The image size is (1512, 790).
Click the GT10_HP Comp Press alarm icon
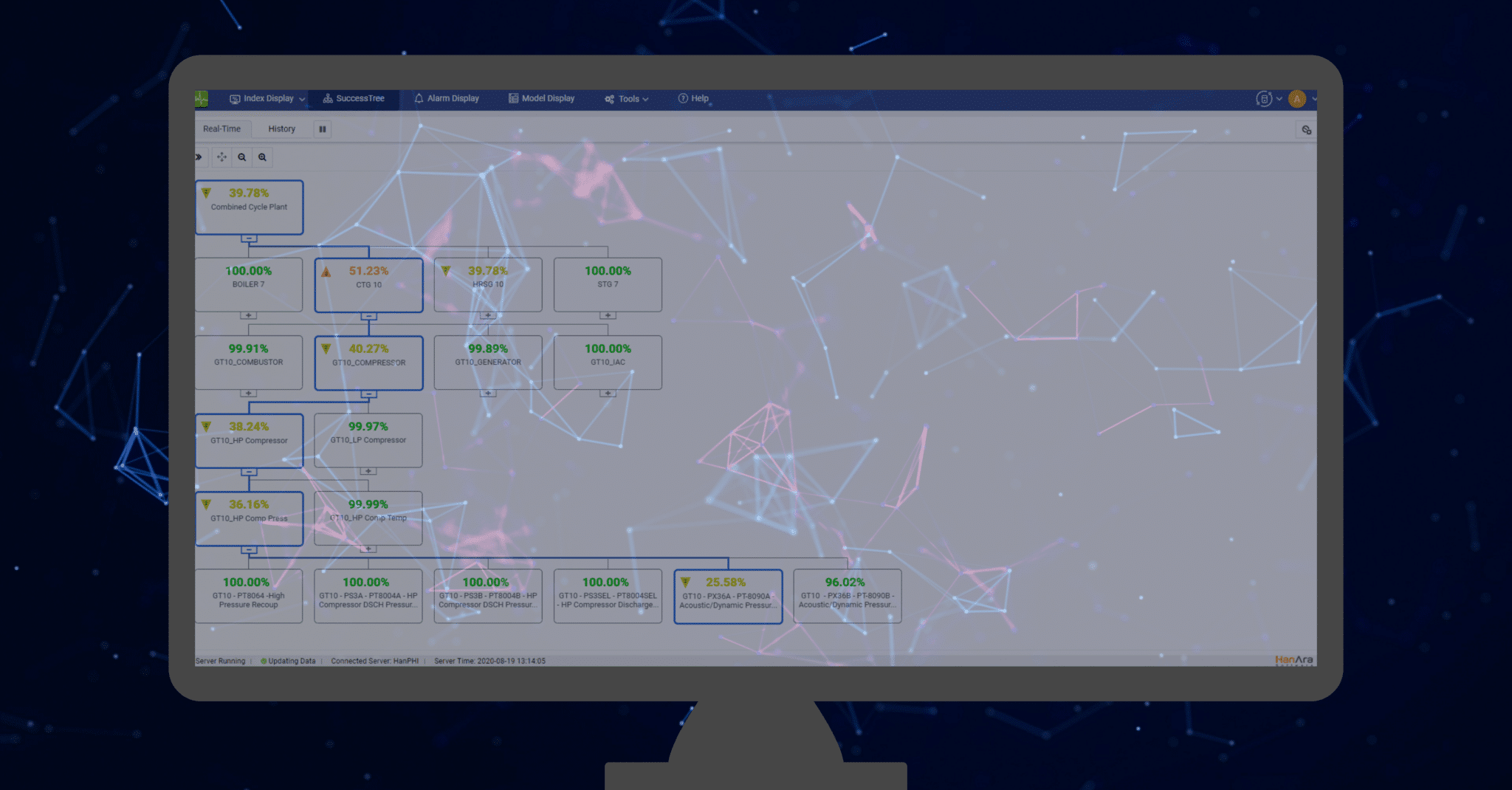click(207, 505)
